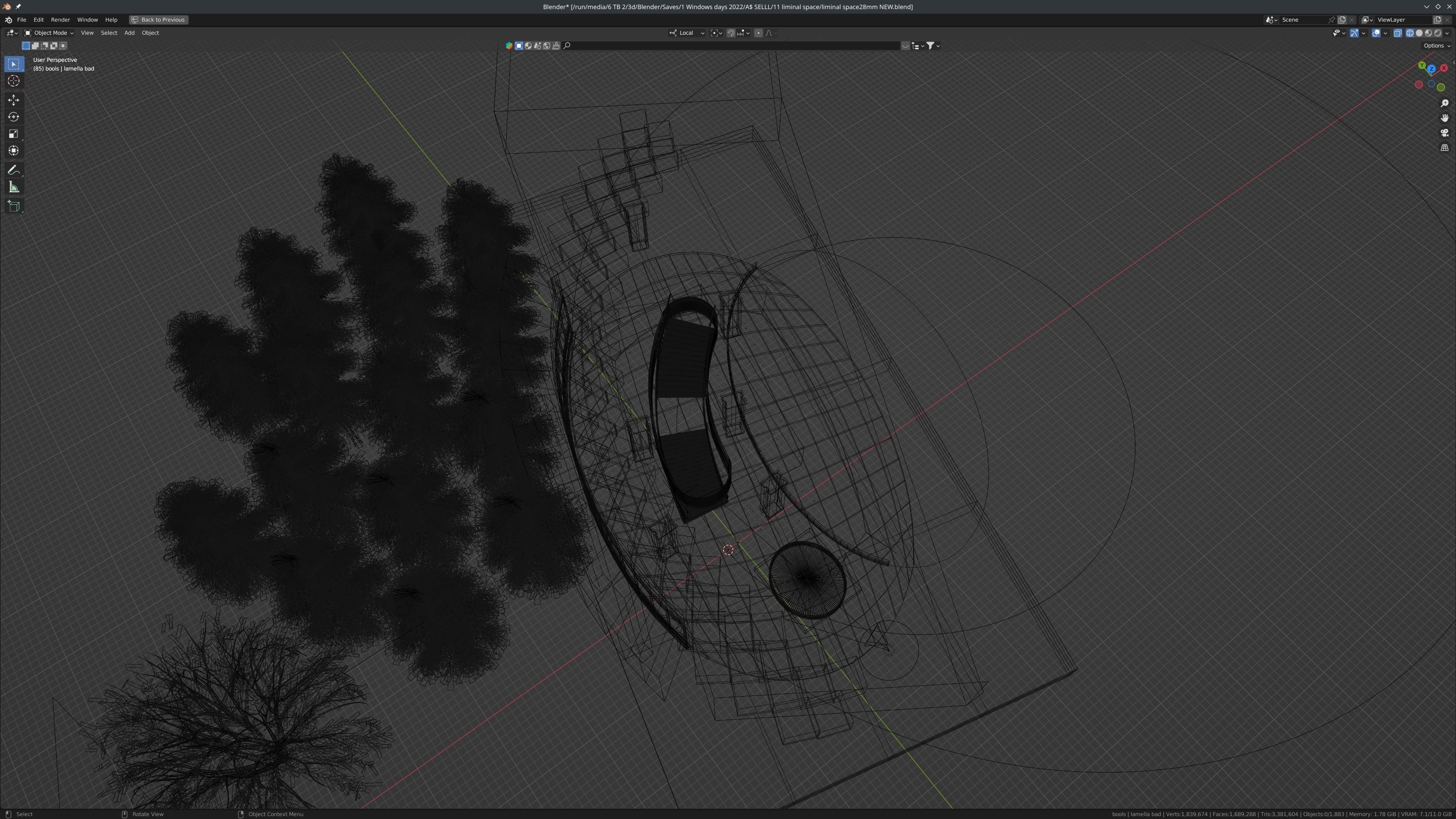1456x819 pixels.
Task: Pick the Scale tool
Action: pyautogui.click(x=14, y=134)
